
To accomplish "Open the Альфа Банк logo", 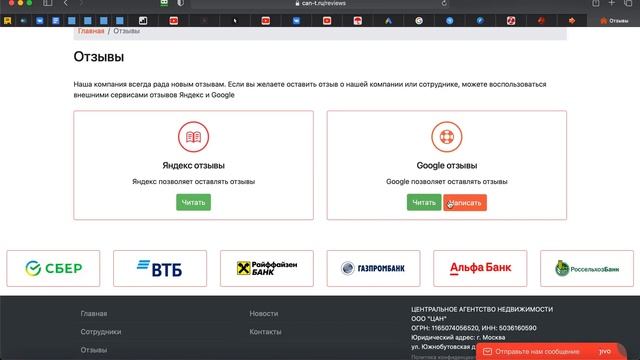I will 480,269.
